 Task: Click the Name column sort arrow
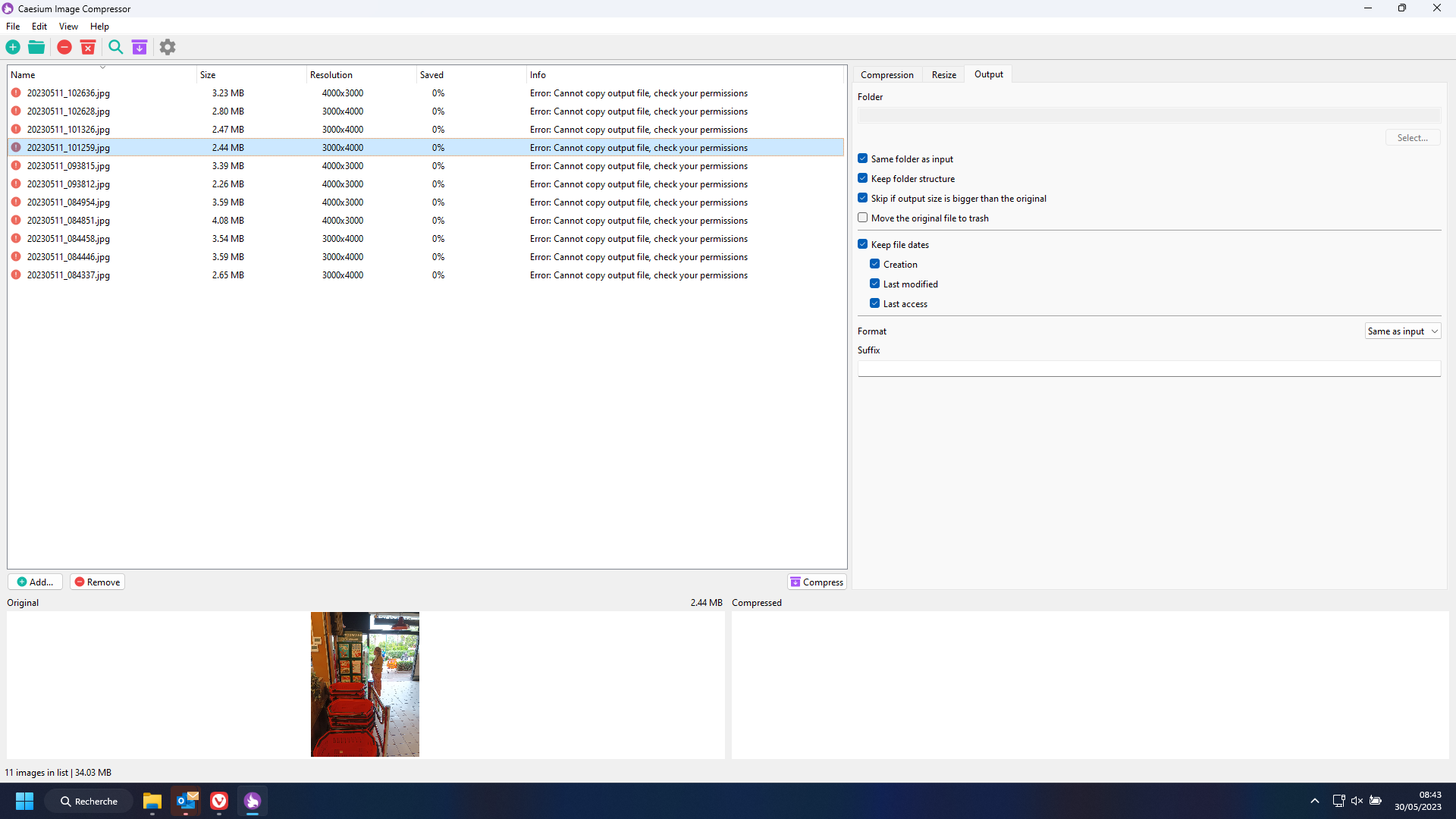point(103,67)
